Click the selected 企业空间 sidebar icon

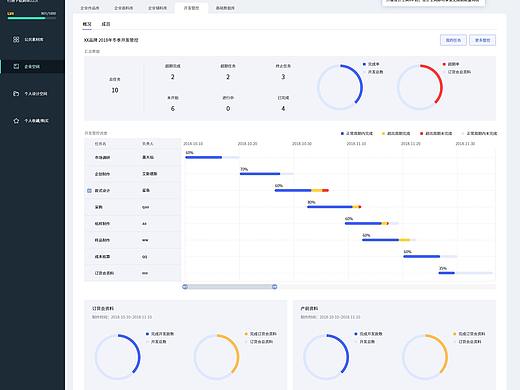16,66
